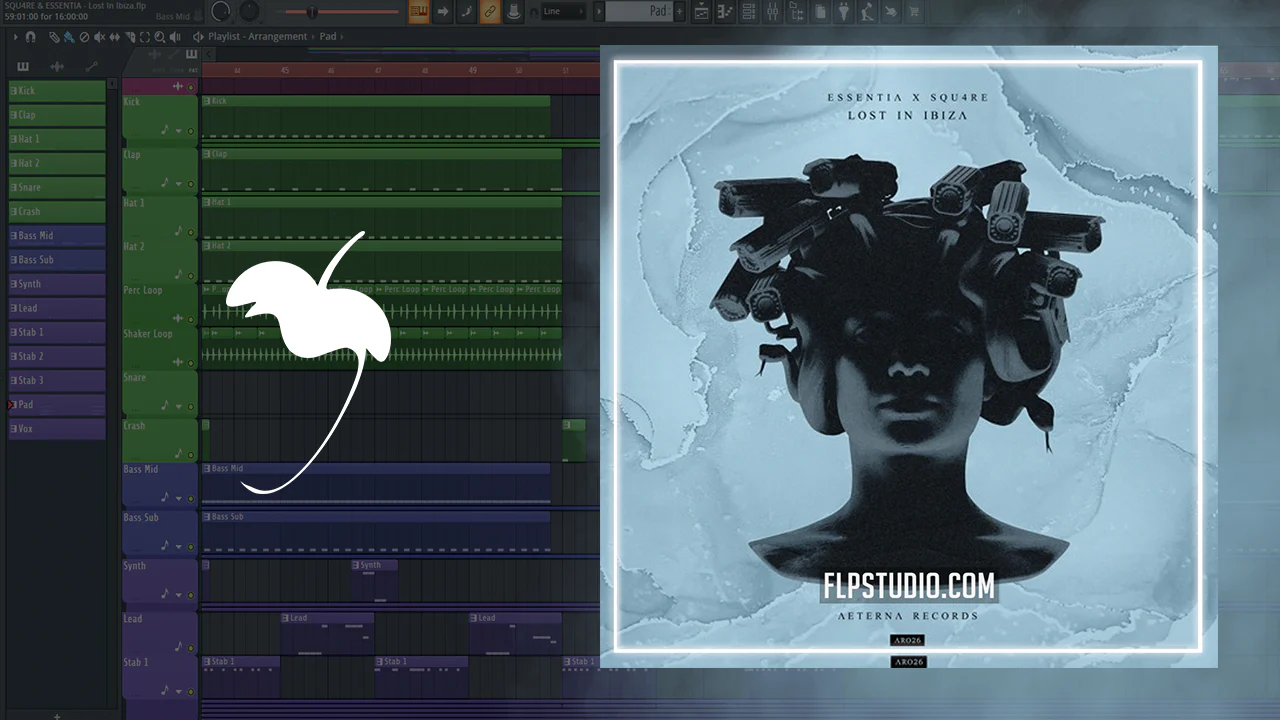This screenshot has width=1280, height=720.
Task: Open the Kick track dropdown arrow
Action: 180,130
